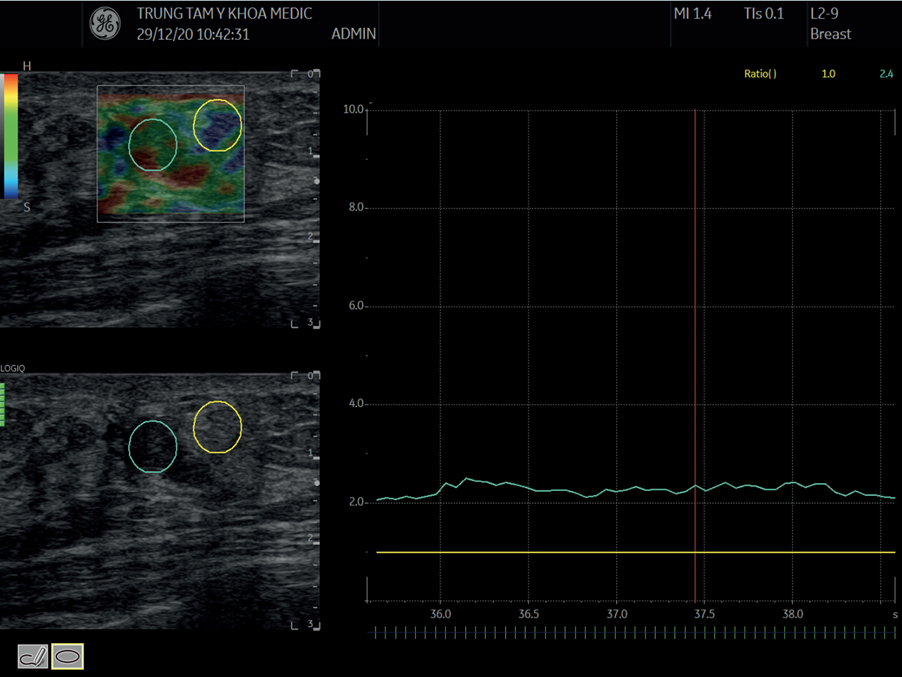The image size is (902, 677).
Task: Click yellow ROI circle on elastogram
Action: 217,125
